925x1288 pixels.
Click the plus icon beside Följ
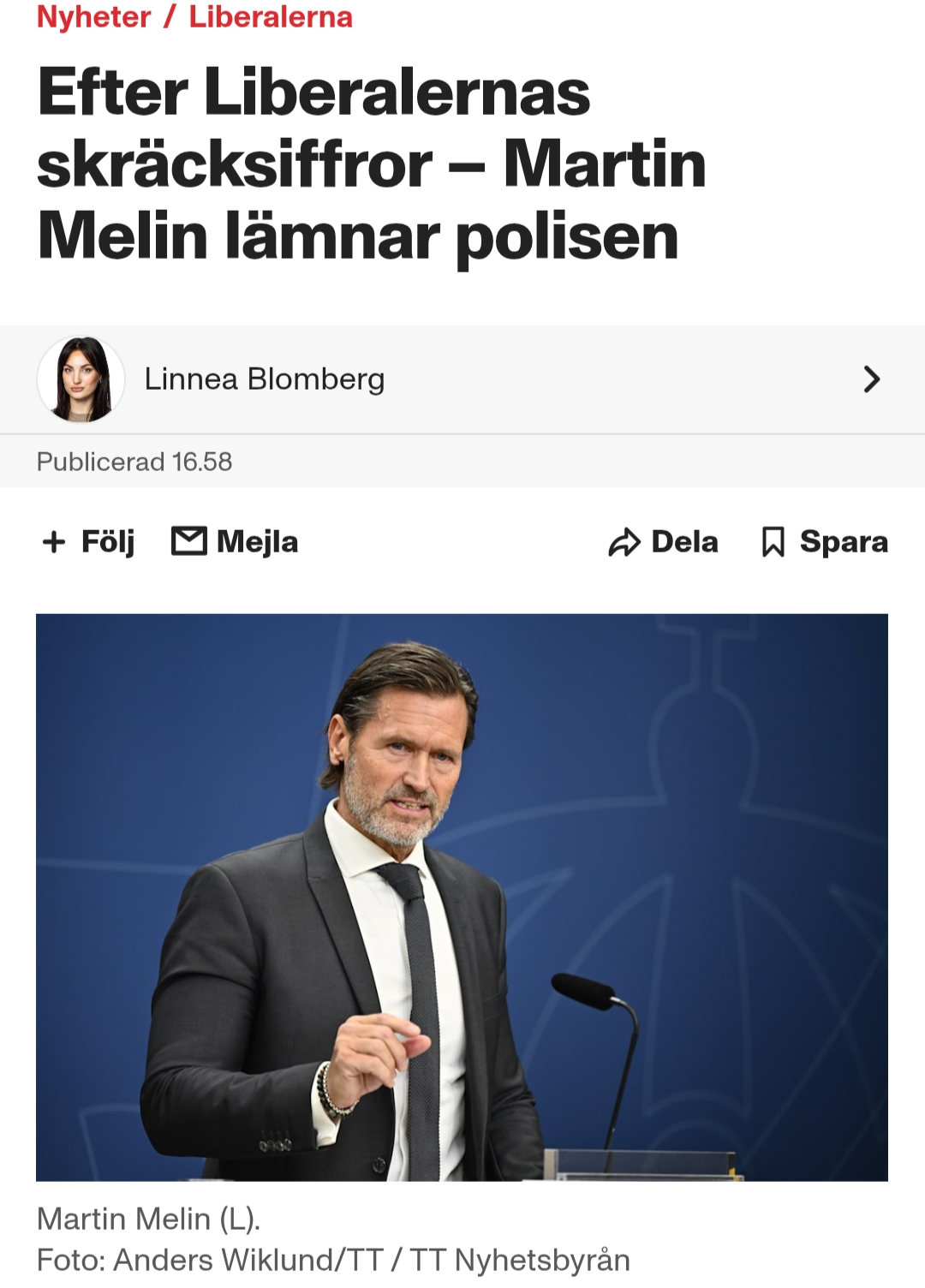(54, 542)
